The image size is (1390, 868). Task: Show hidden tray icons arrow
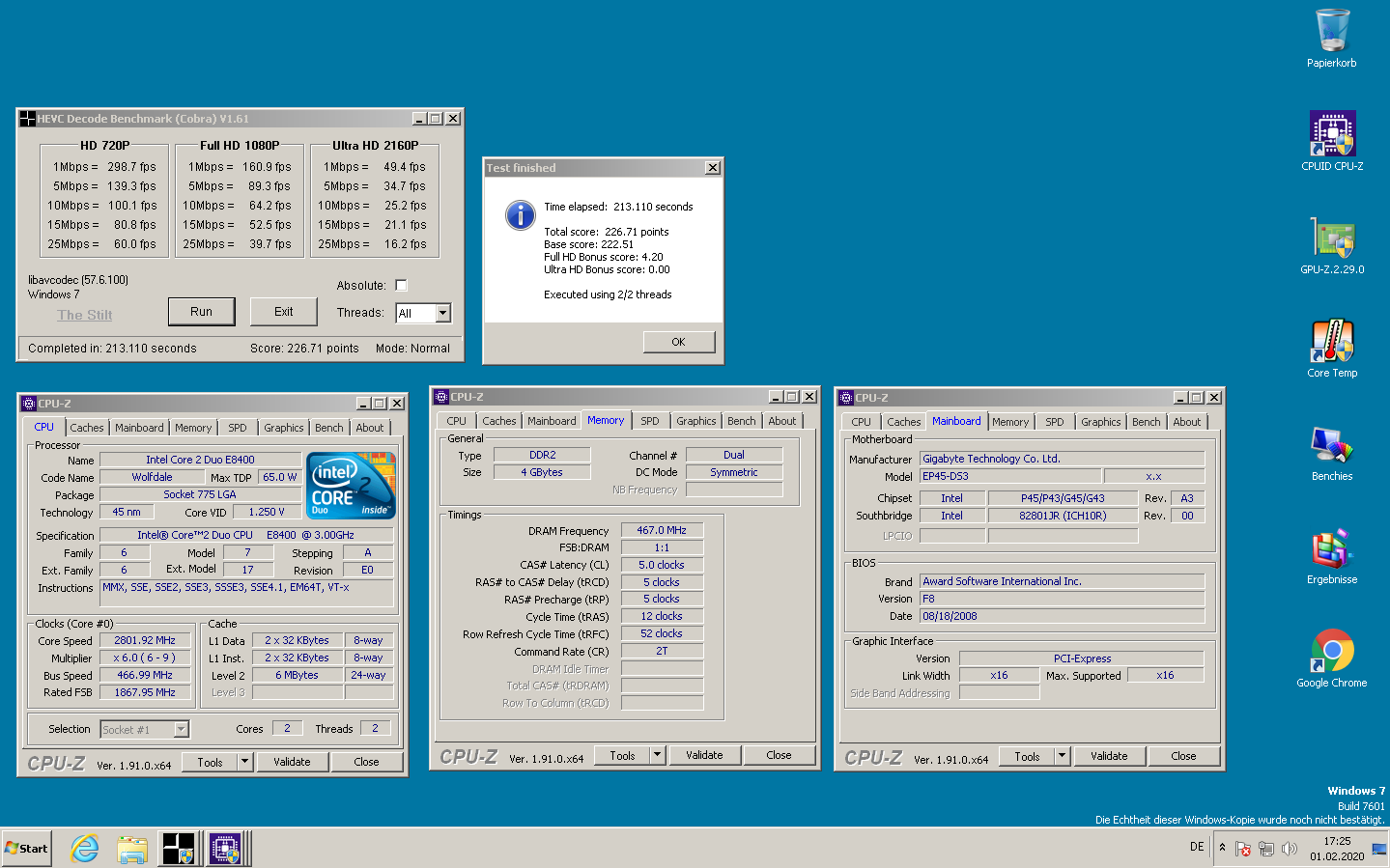tap(1222, 848)
